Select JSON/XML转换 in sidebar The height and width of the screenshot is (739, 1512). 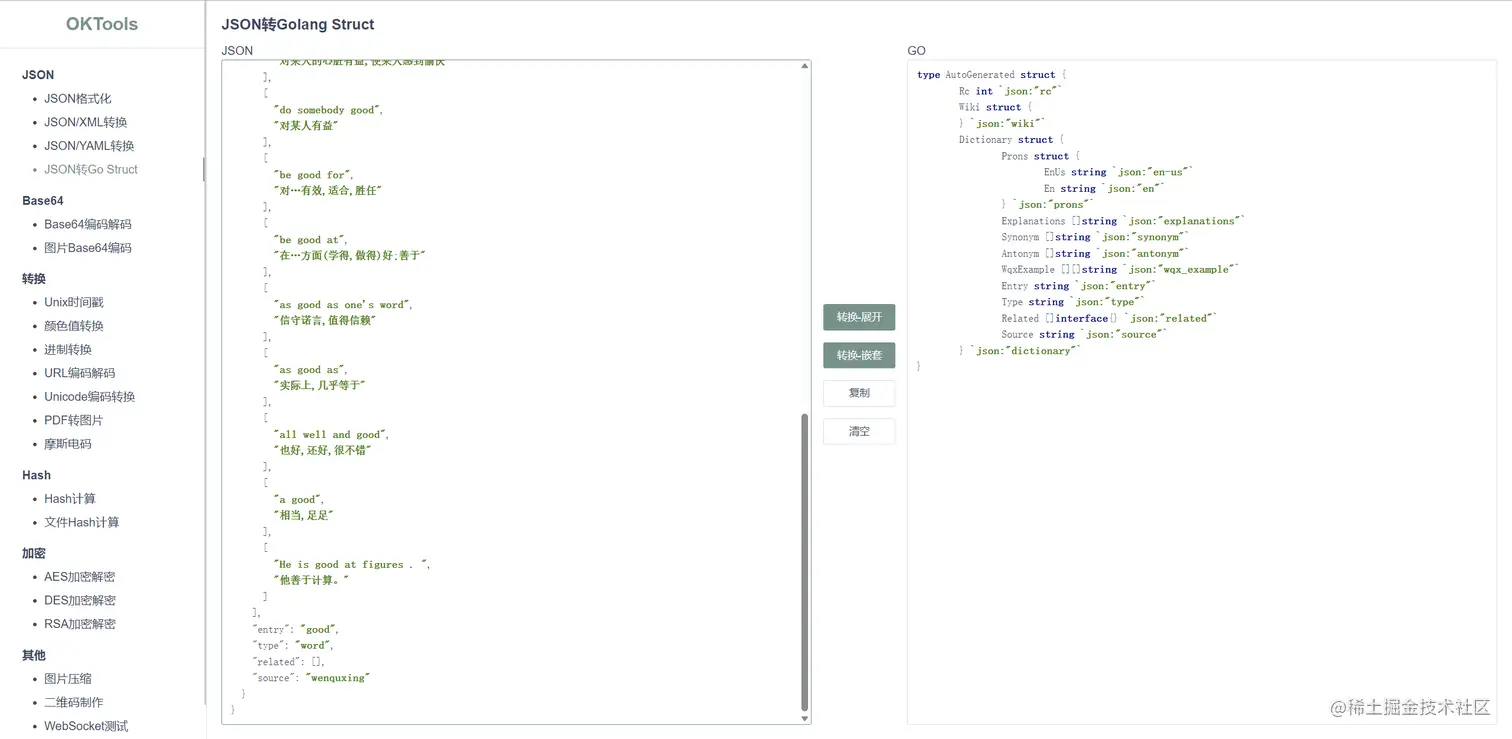pyautogui.click(x=86, y=122)
